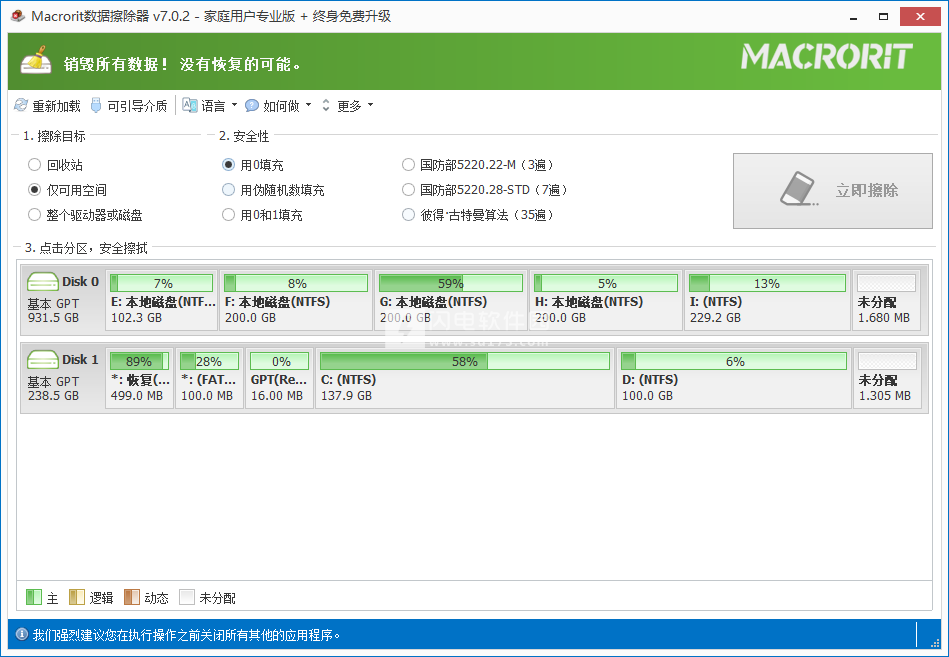The height and width of the screenshot is (657, 949).
Task: Click the info icon in status bar
Action: tap(22, 634)
